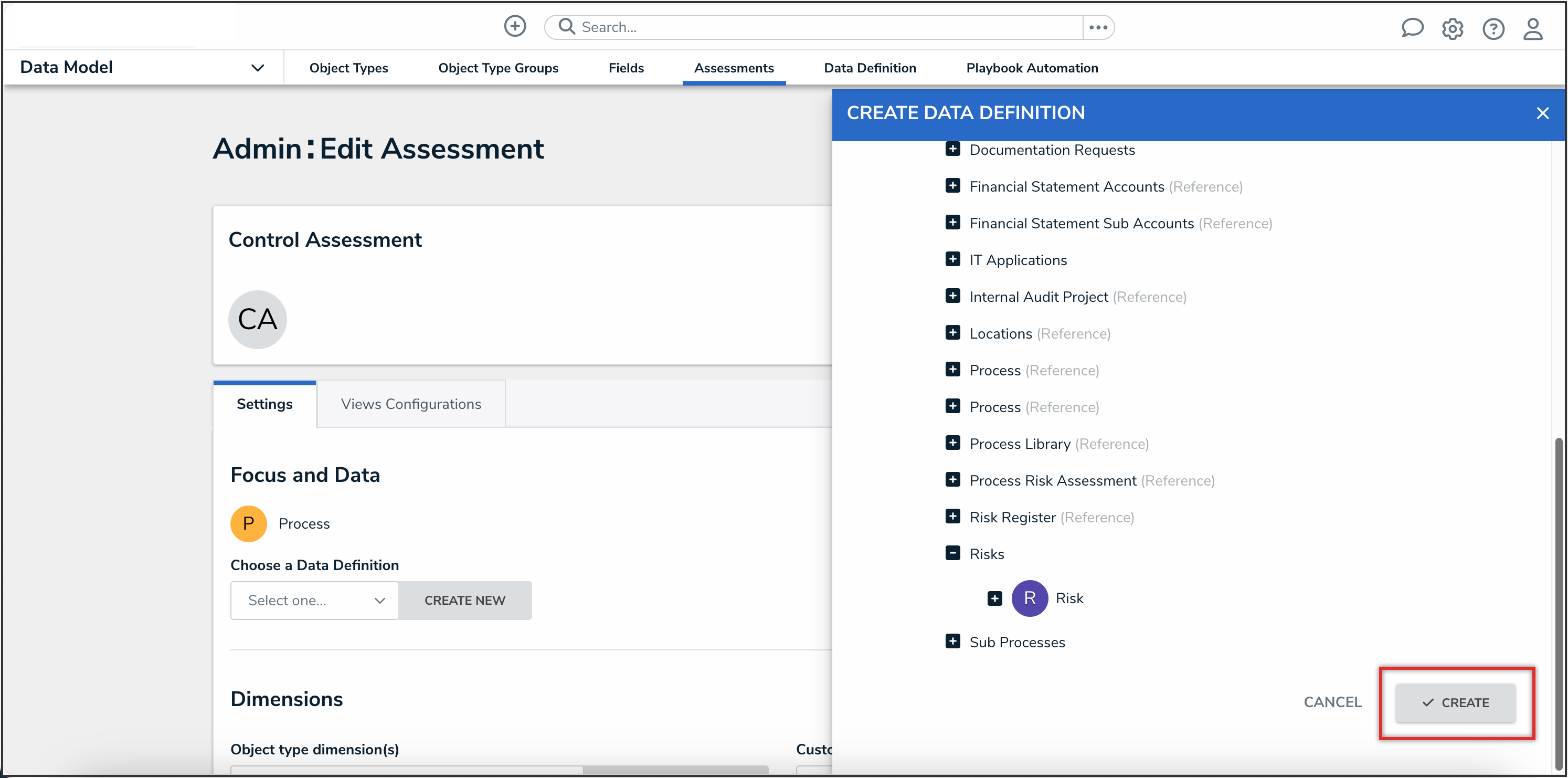Screen dimensions: 1568x778
Task: Expand the Sub Processes node
Action: 952,641
